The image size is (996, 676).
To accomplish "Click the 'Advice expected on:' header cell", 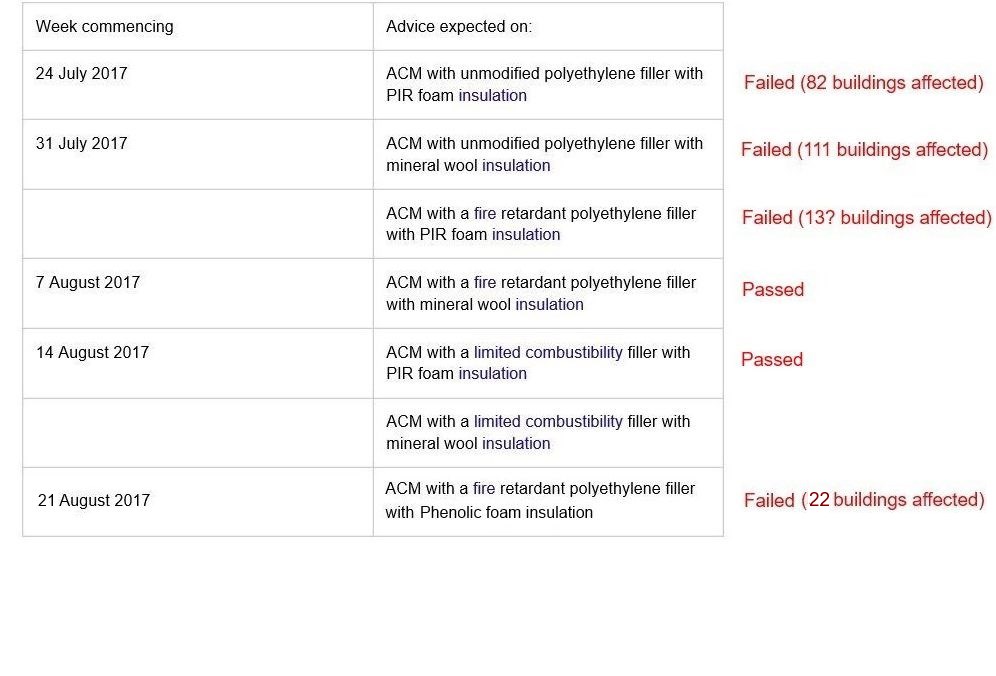I will (548, 27).
